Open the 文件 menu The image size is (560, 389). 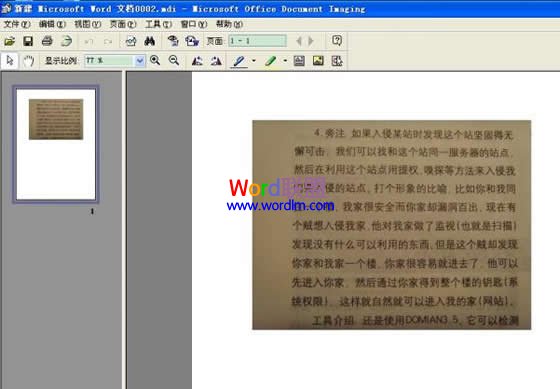click(16, 24)
